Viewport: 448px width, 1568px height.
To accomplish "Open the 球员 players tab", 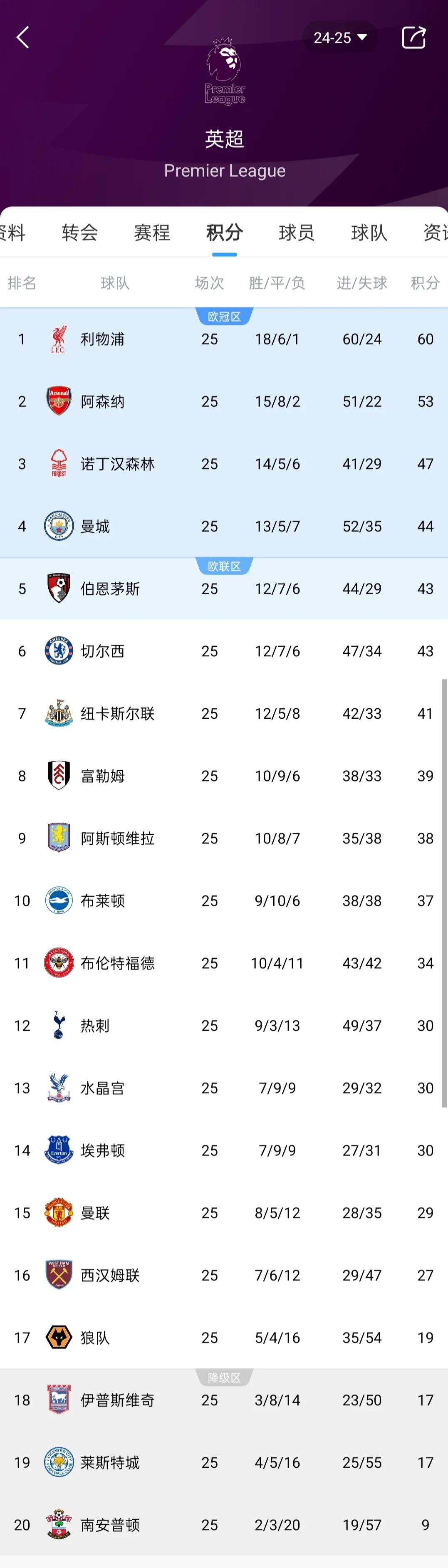I will pyautogui.click(x=296, y=232).
